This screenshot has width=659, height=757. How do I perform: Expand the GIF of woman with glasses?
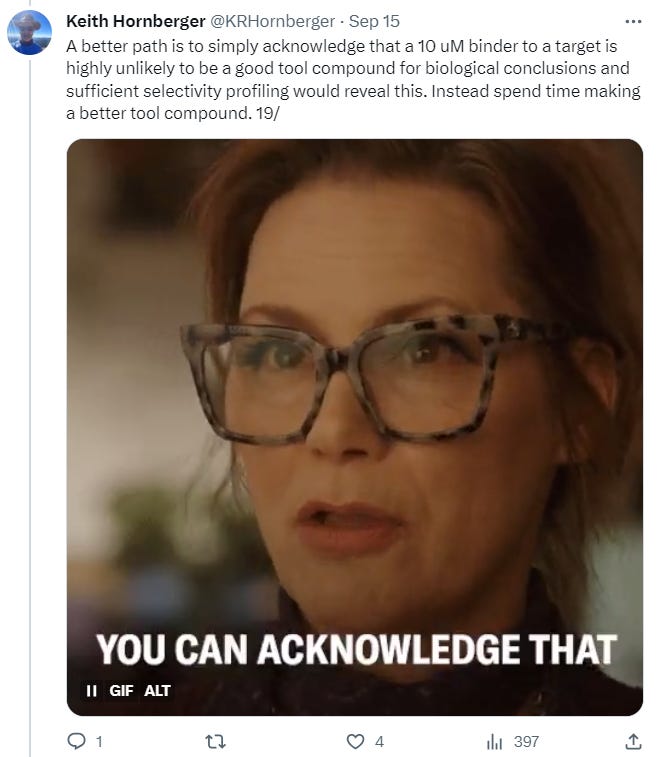tap(355, 427)
